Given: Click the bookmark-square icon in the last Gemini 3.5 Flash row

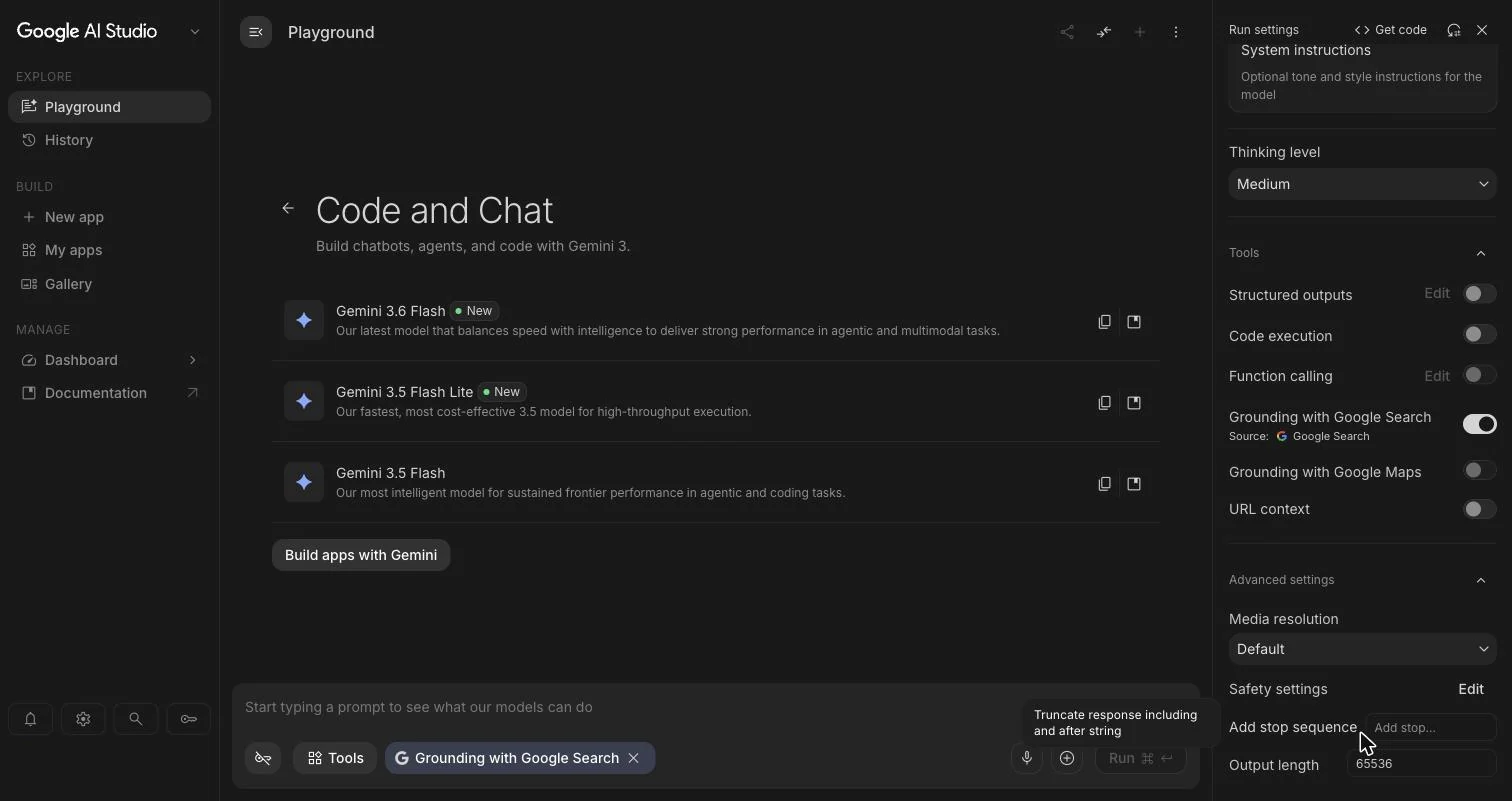Looking at the screenshot, I should pos(1134,484).
